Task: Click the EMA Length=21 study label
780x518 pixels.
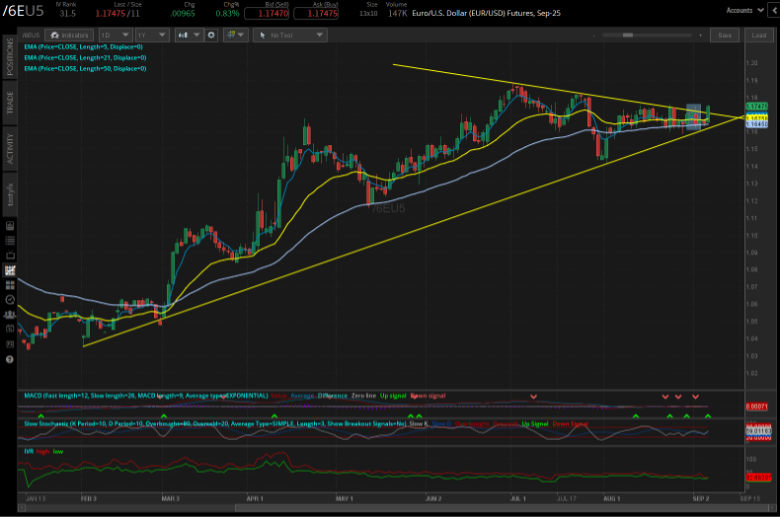Action: pyautogui.click(x=85, y=58)
